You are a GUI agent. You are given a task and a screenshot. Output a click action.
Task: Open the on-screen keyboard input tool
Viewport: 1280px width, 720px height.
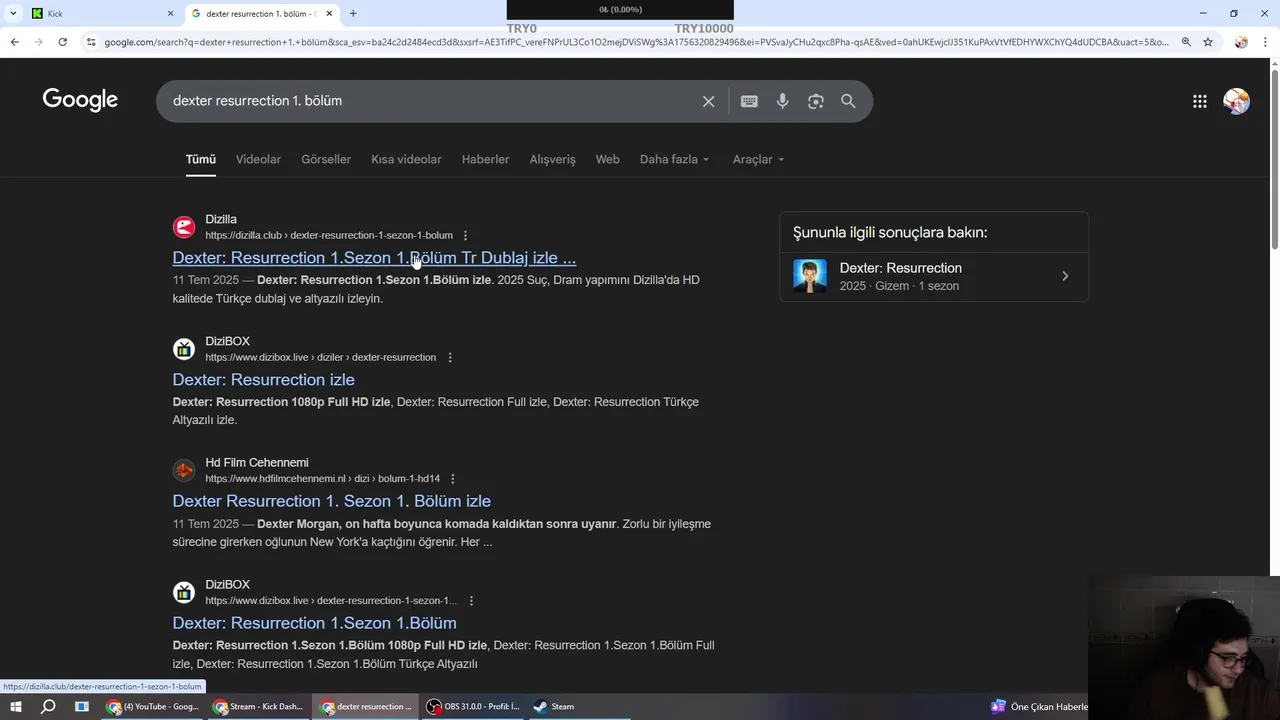point(749,101)
